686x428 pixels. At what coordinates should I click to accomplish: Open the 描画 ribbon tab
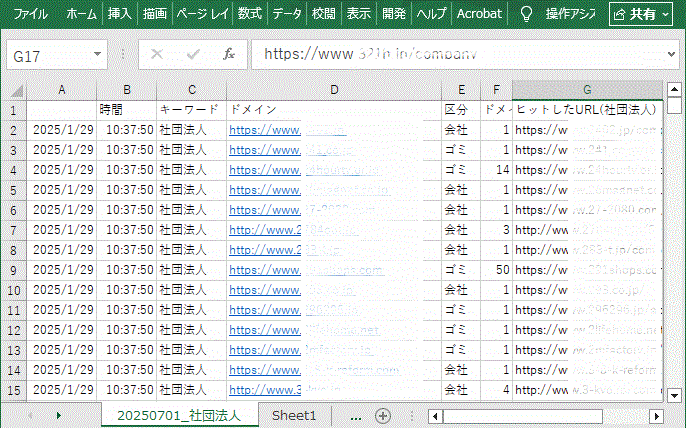click(154, 14)
